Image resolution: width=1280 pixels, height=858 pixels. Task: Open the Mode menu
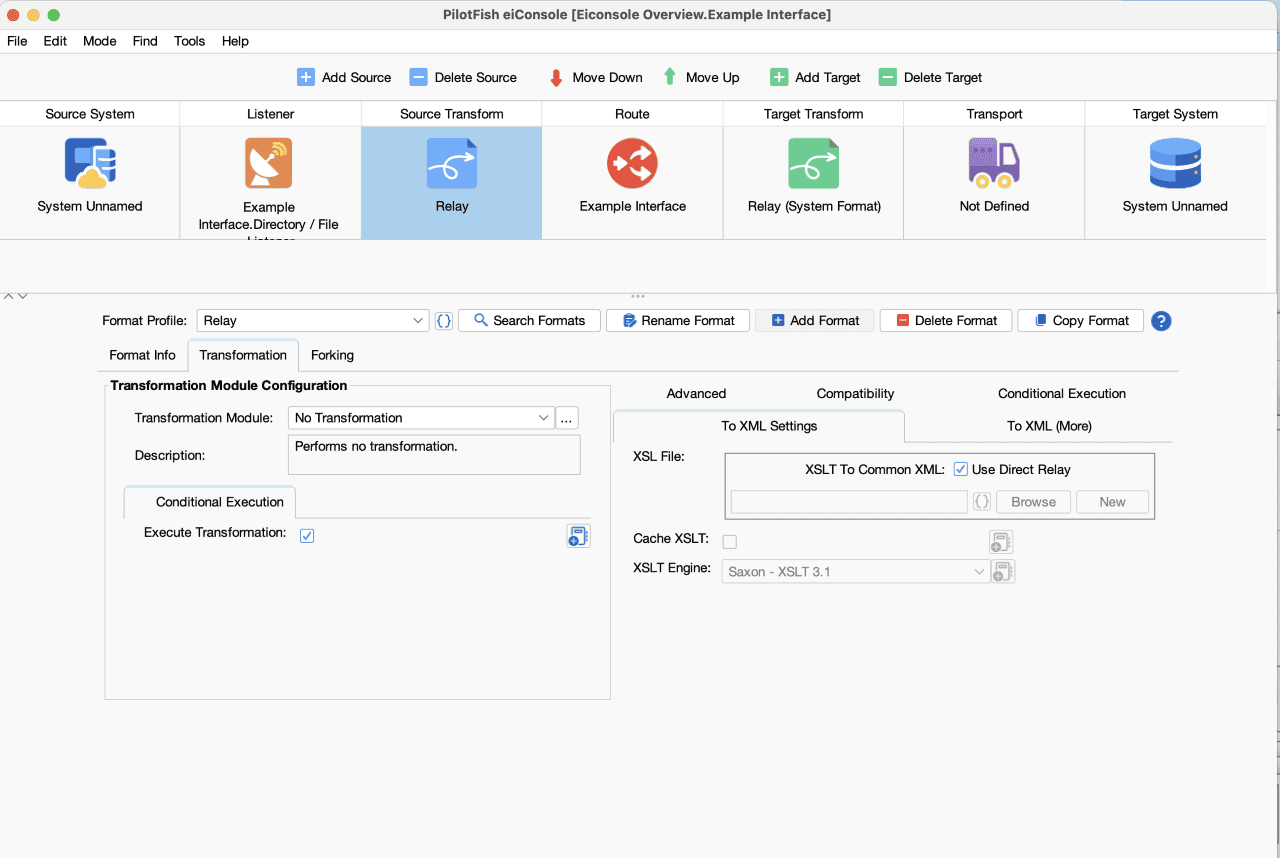(100, 41)
